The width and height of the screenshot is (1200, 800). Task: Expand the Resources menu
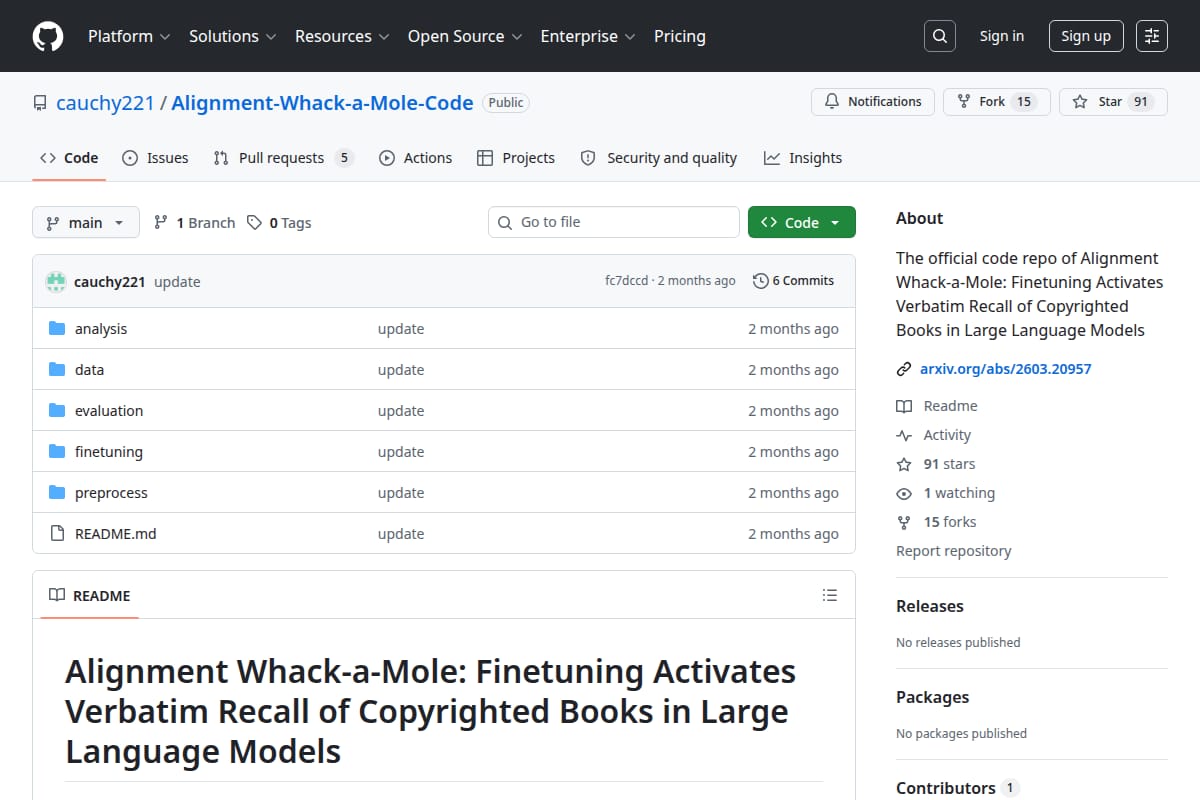(x=341, y=36)
